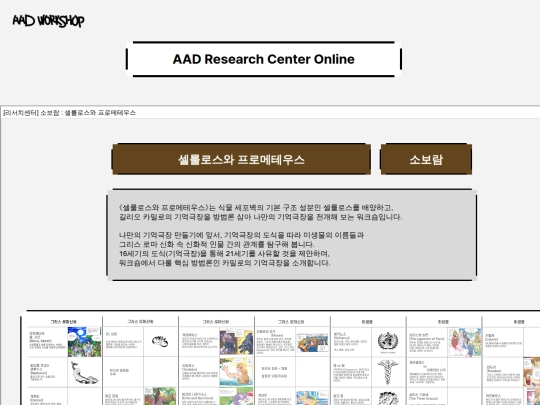Click the workshop description text box
Image resolution: width=540 pixels, height=405 pixels.
pyautogui.click(x=292, y=235)
